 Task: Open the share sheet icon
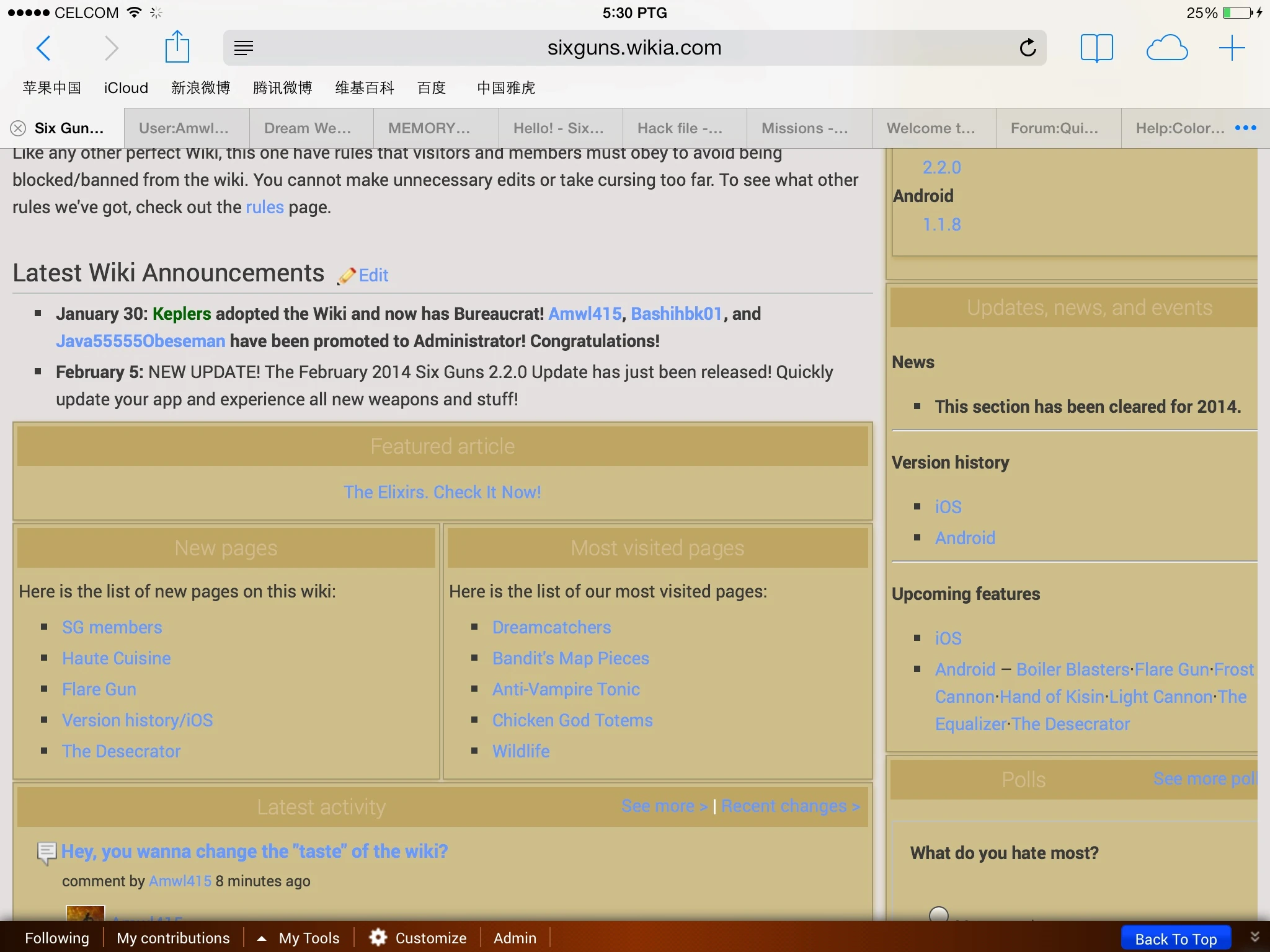click(177, 48)
